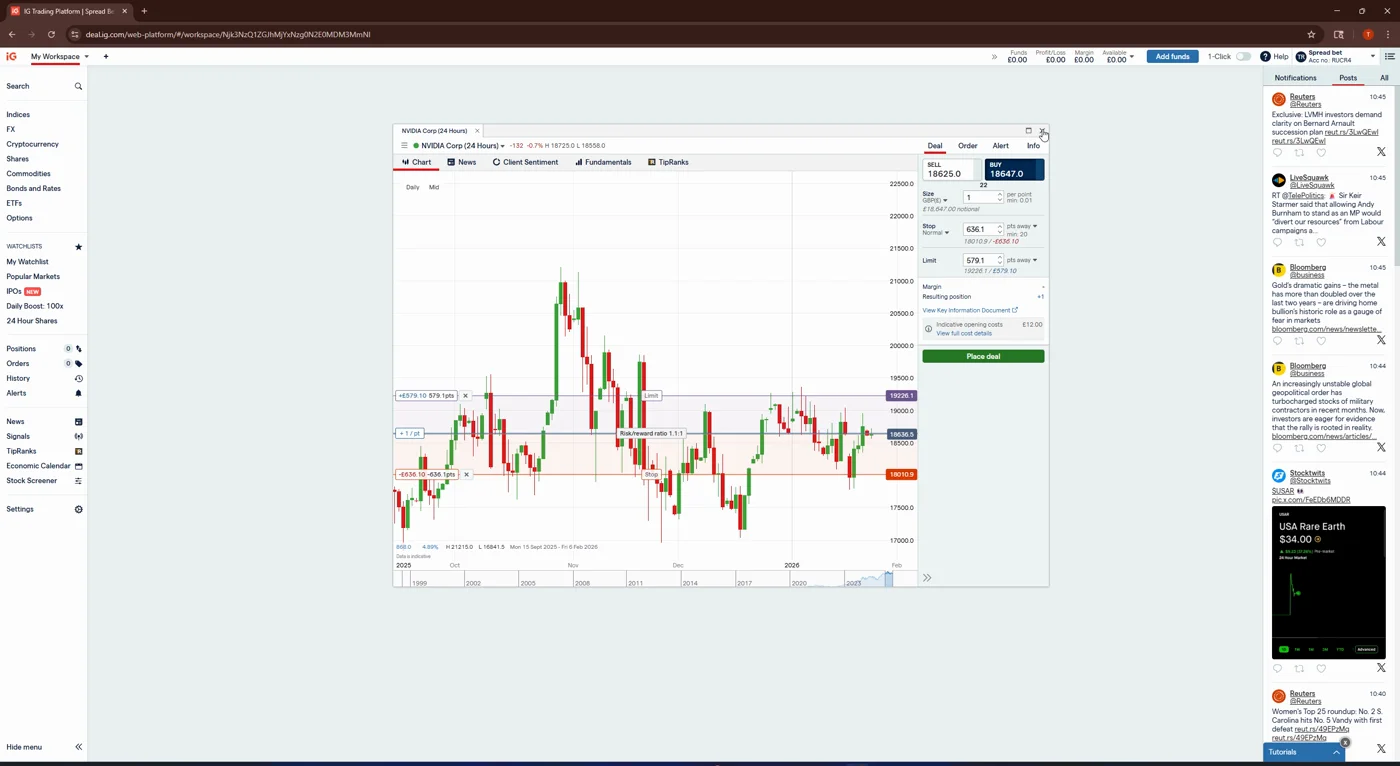Open the Fundamentals tab
This screenshot has width=1400, height=766.
pyautogui.click(x=603, y=162)
